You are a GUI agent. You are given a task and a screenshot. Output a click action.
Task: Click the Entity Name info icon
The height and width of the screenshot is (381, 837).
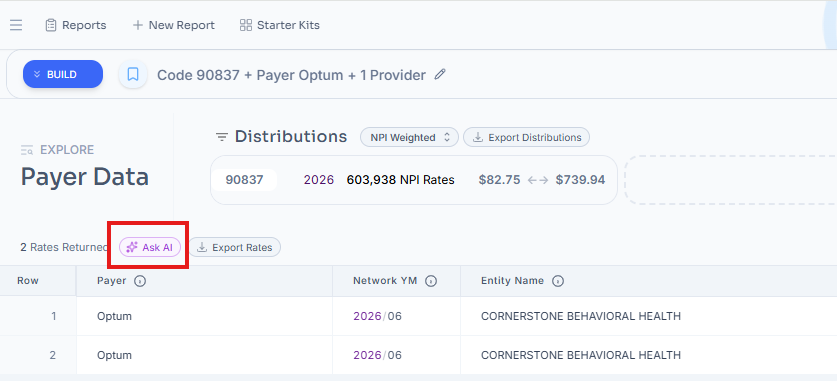558,281
